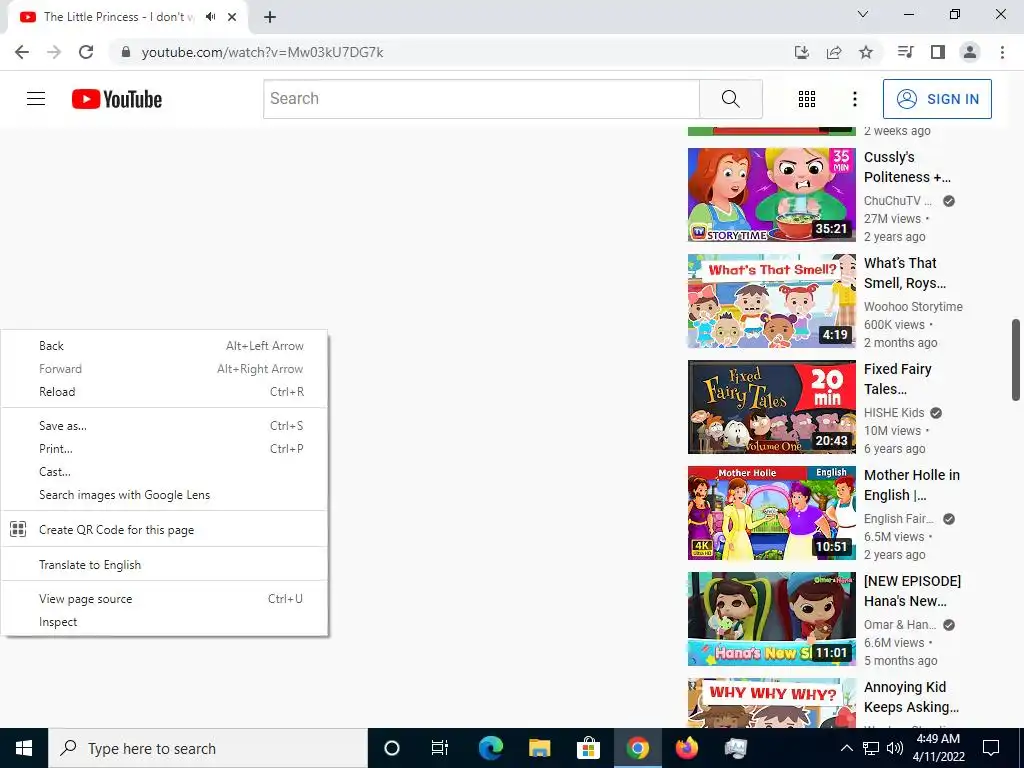This screenshot has width=1024, height=768.
Task: Open Cortana circle icon on taskbar
Action: [392, 748]
